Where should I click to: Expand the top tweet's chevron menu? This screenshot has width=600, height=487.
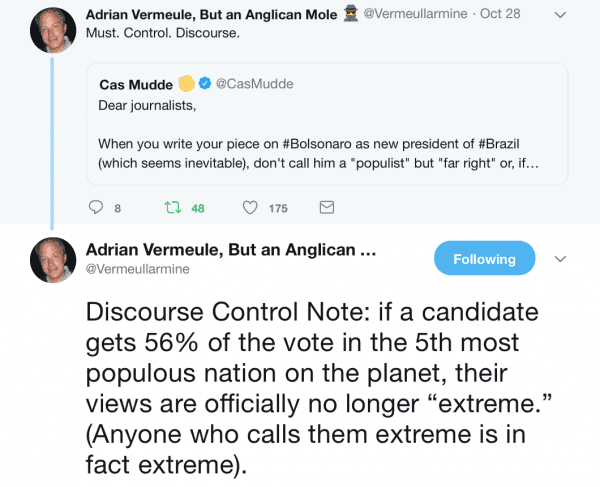(560, 15)
